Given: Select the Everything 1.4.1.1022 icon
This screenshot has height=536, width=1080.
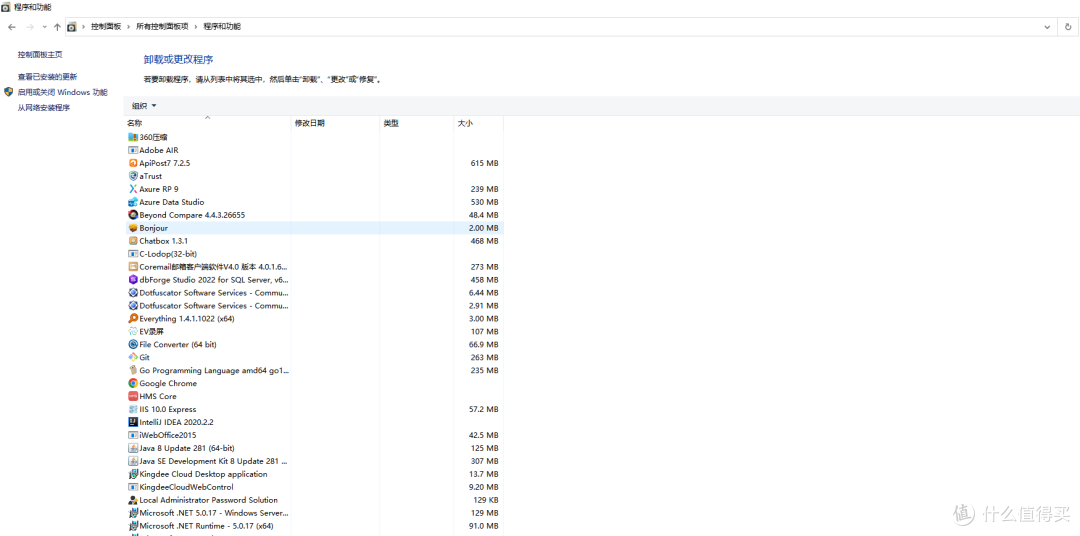Looking at the screenshot, I should pos(133,318).
